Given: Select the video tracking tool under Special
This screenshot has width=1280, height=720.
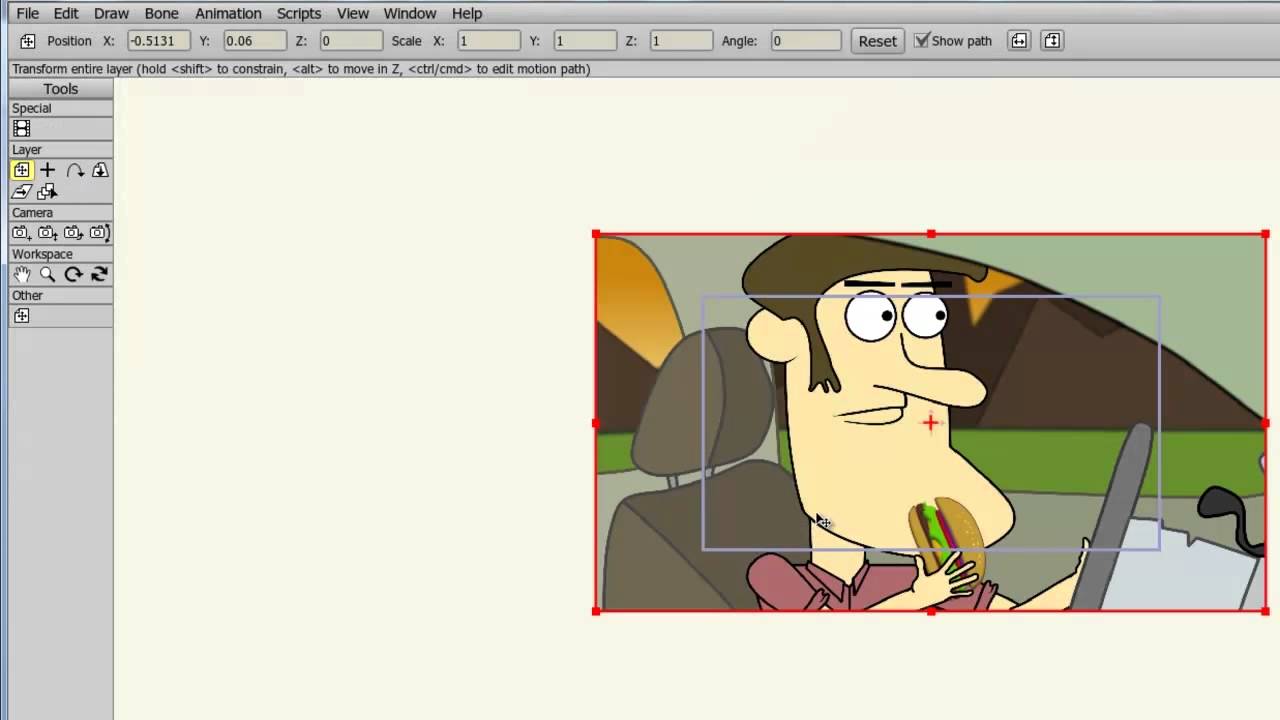Looking at the screenshot, I should (21, 128).
